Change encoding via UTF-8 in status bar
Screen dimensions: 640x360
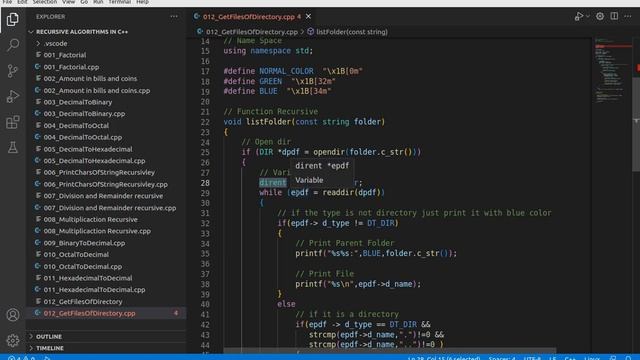pos(532,358)
